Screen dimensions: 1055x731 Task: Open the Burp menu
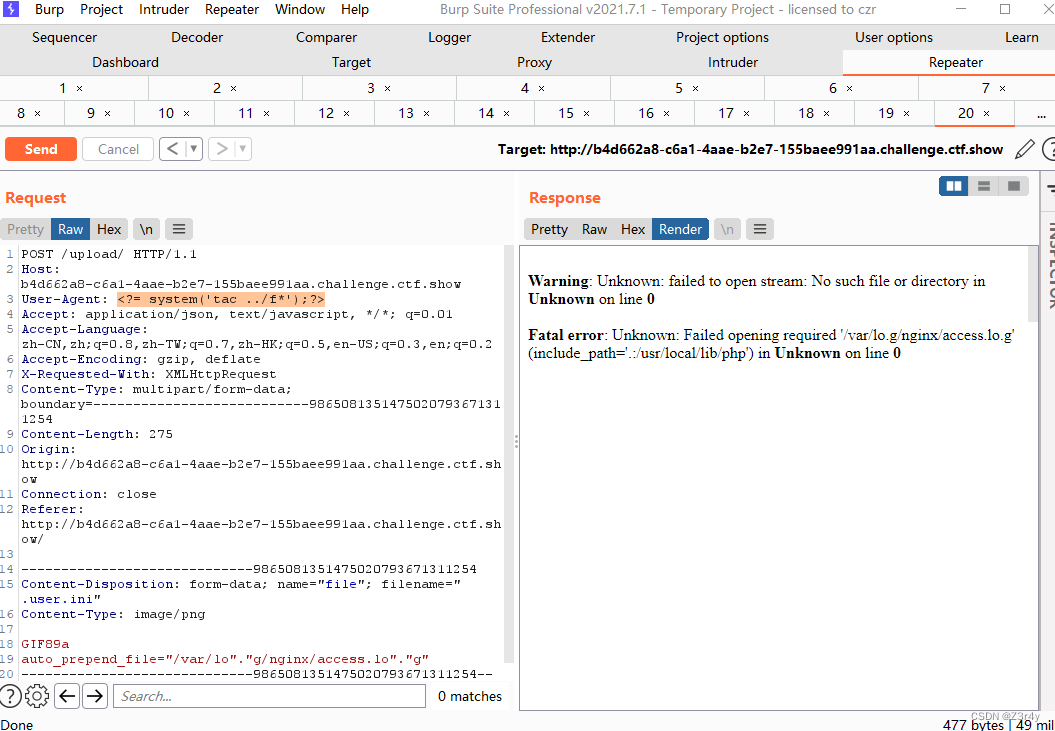50,9
